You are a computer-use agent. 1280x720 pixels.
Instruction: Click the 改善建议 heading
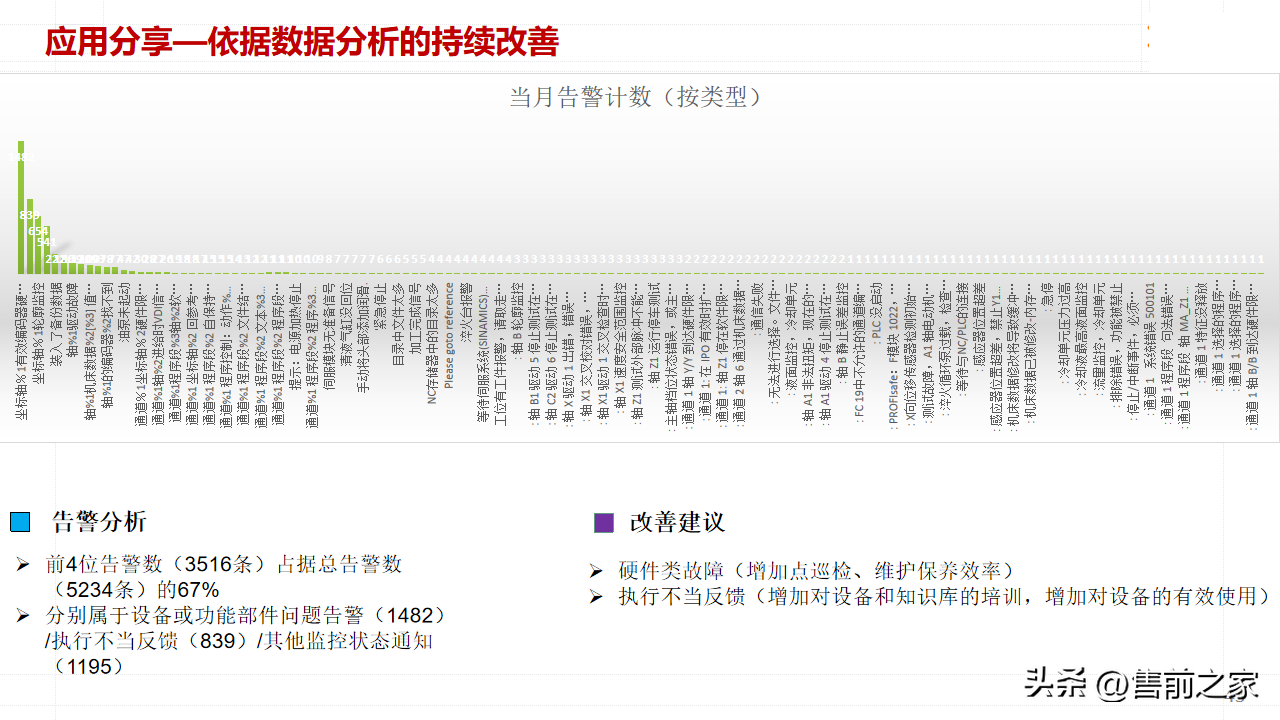pyautogui.click(x=677, y=523)
